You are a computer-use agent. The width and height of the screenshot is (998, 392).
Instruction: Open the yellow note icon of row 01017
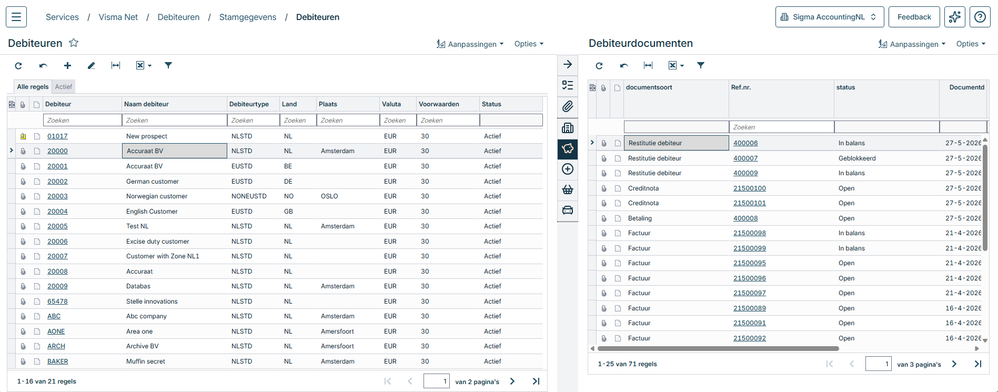23,136
